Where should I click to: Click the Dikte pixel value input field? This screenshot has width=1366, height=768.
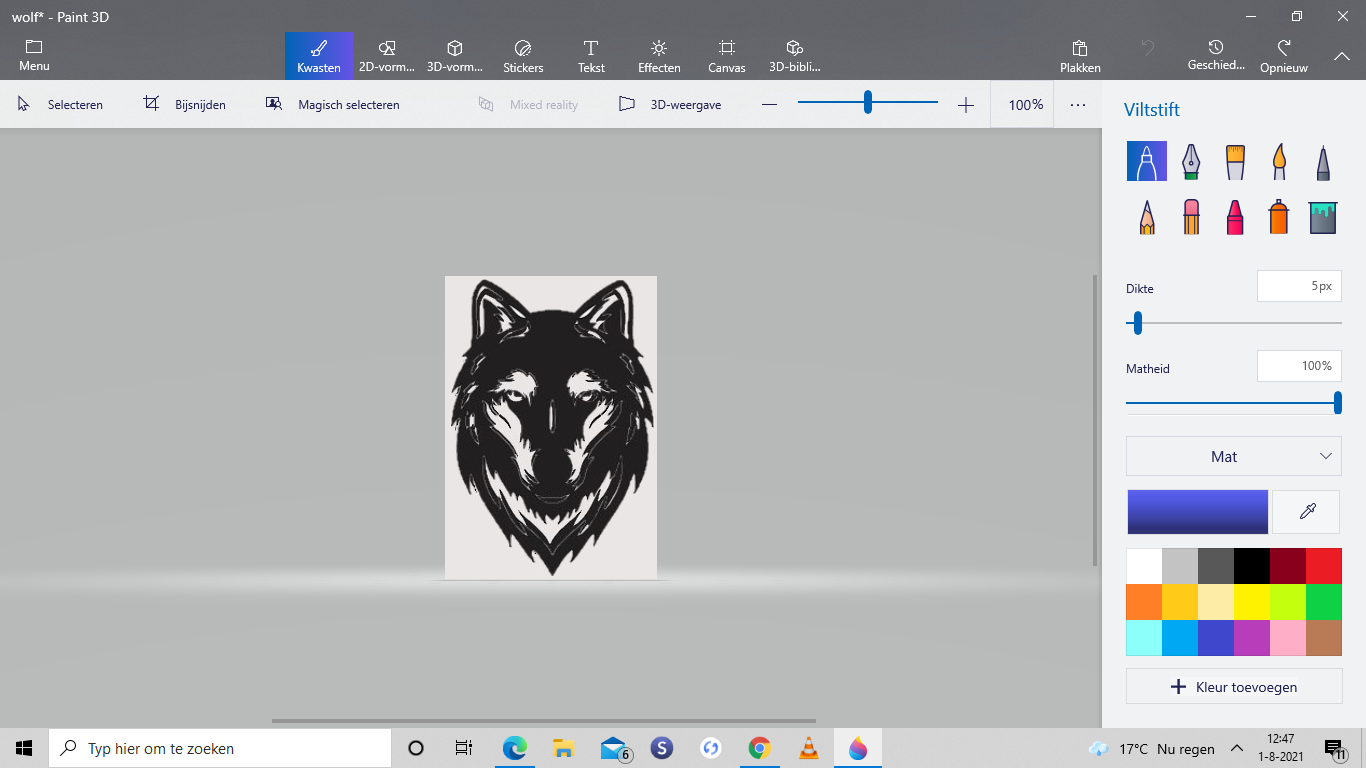pyautogui.click(x=1298, y=286)
